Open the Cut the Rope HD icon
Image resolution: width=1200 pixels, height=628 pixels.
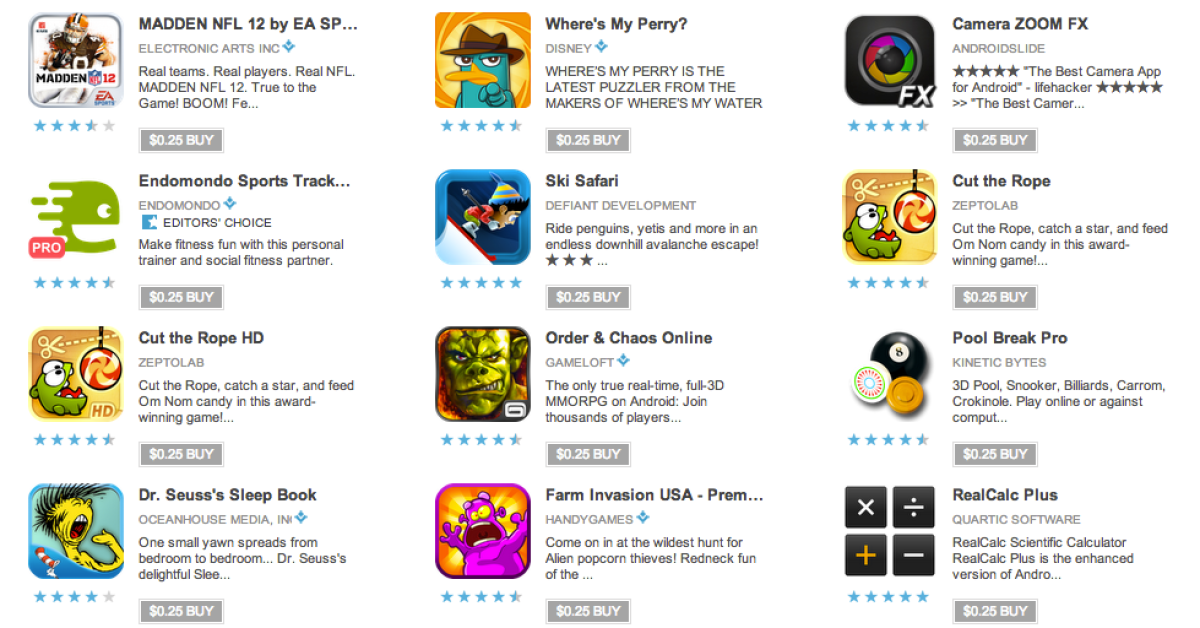76,374
